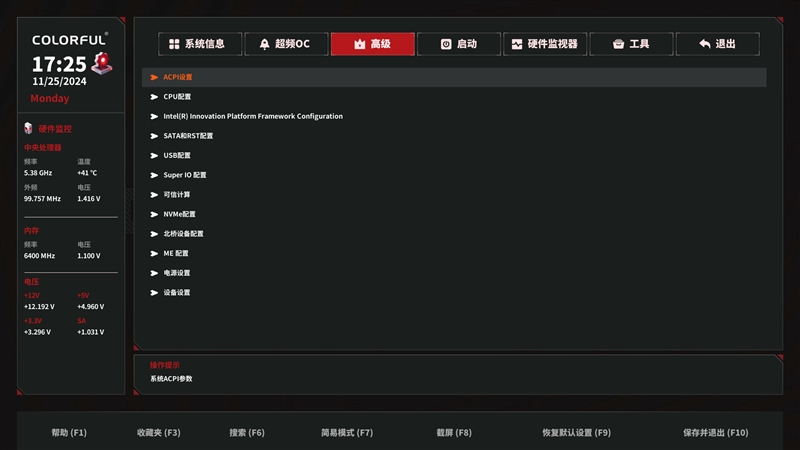Viewport: 800px width, 450px height.
Task: Click the date 11/25/2024
Action: click(x=59, y=81)
